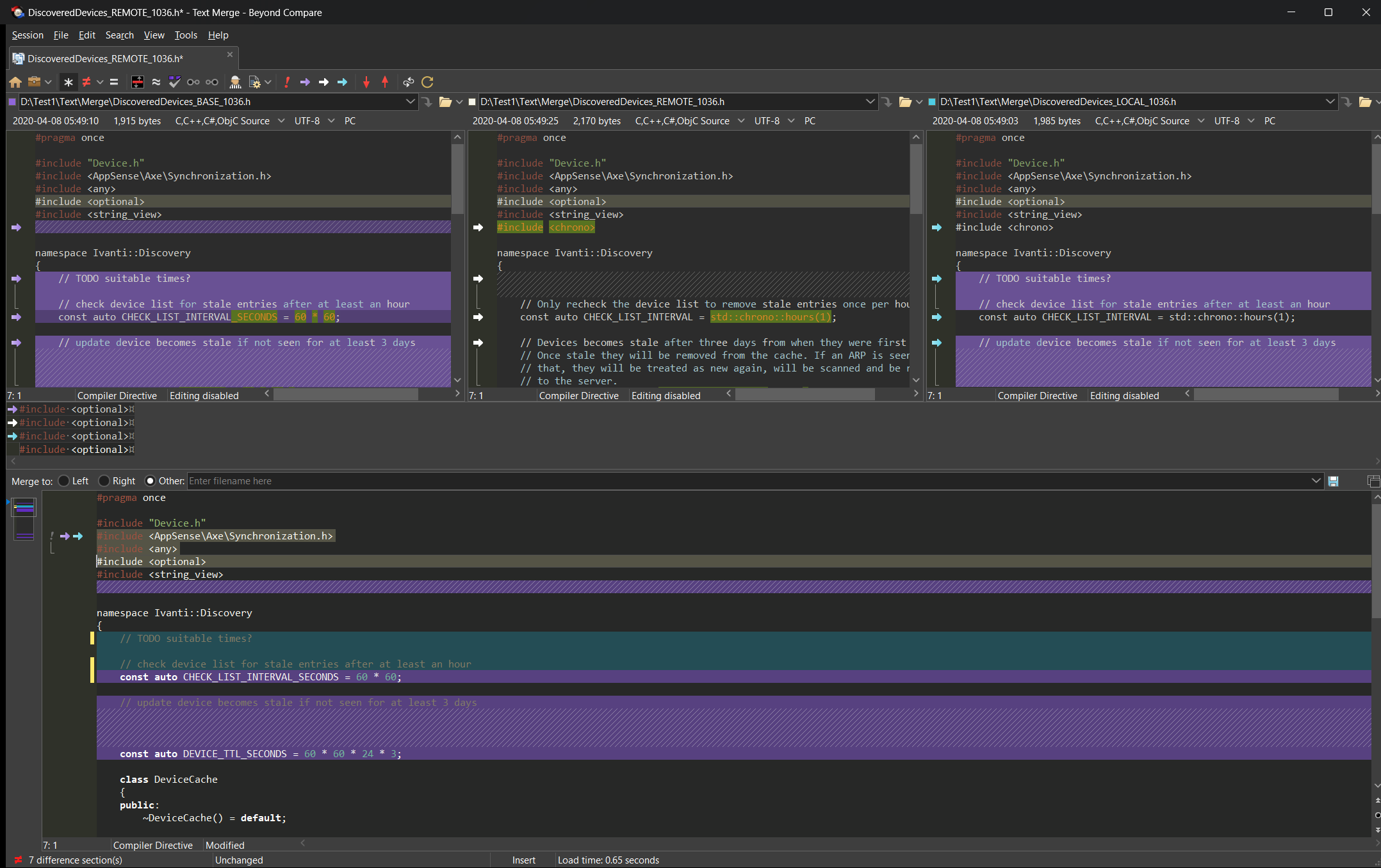Click the purple Take Left arrow icon
This screenshot has height=868, width=1381.
tap(306, 82)
